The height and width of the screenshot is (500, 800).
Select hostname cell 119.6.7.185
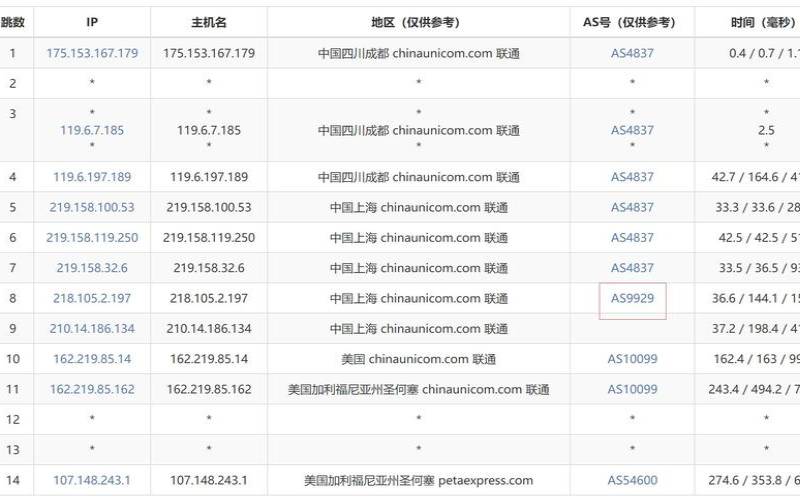click(x=209, y=130)
